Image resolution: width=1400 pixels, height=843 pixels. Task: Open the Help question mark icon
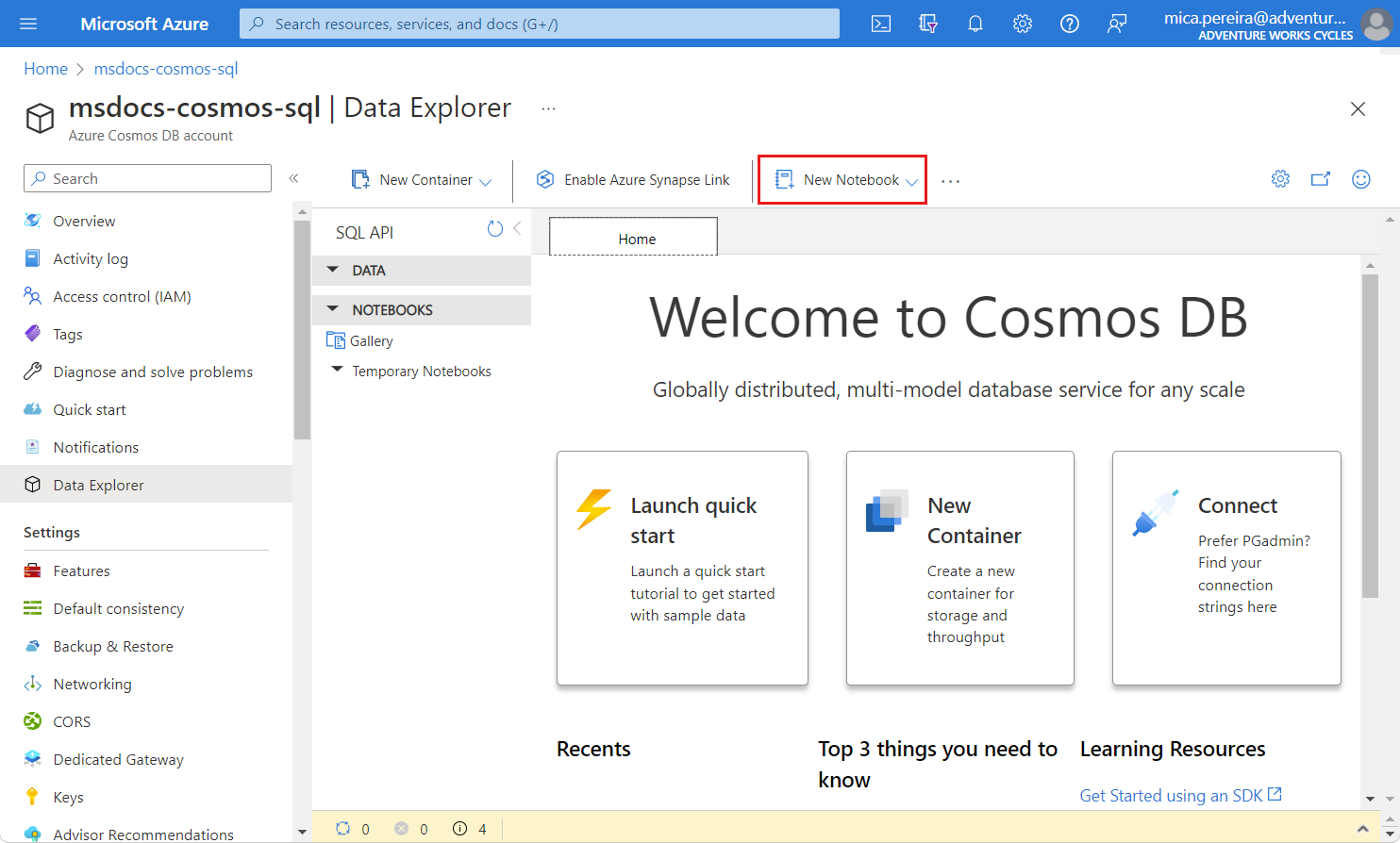(x=1070, y=24)
